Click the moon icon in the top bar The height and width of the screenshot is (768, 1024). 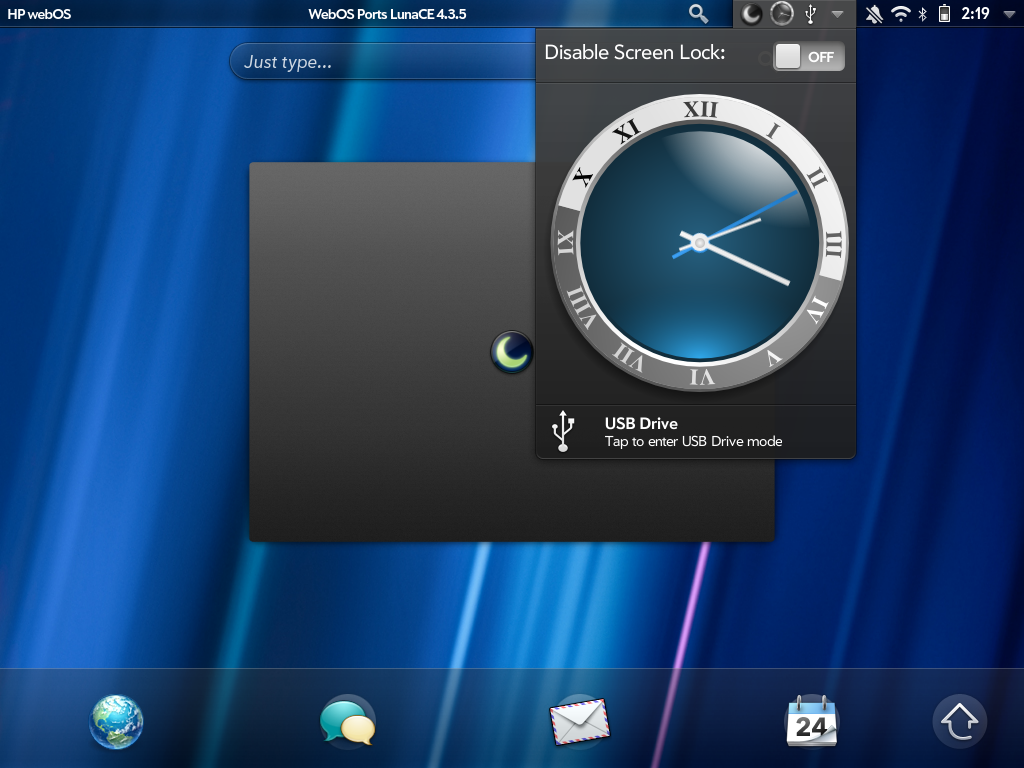[752, 14]
